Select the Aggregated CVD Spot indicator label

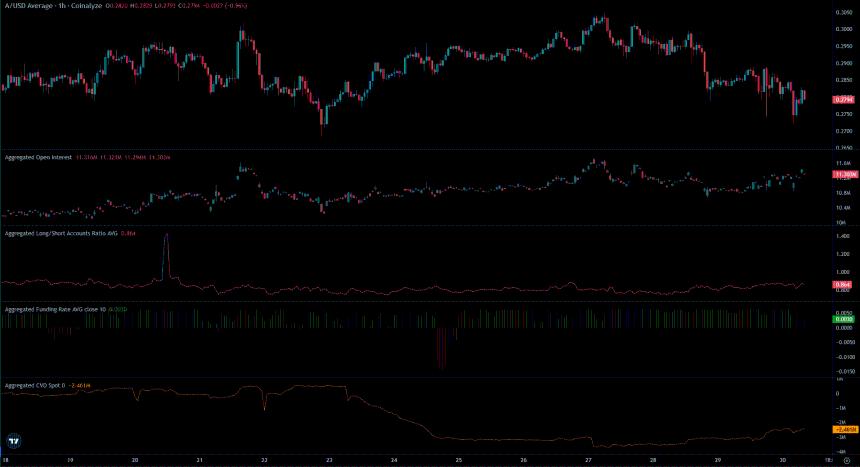pos(35,386)
